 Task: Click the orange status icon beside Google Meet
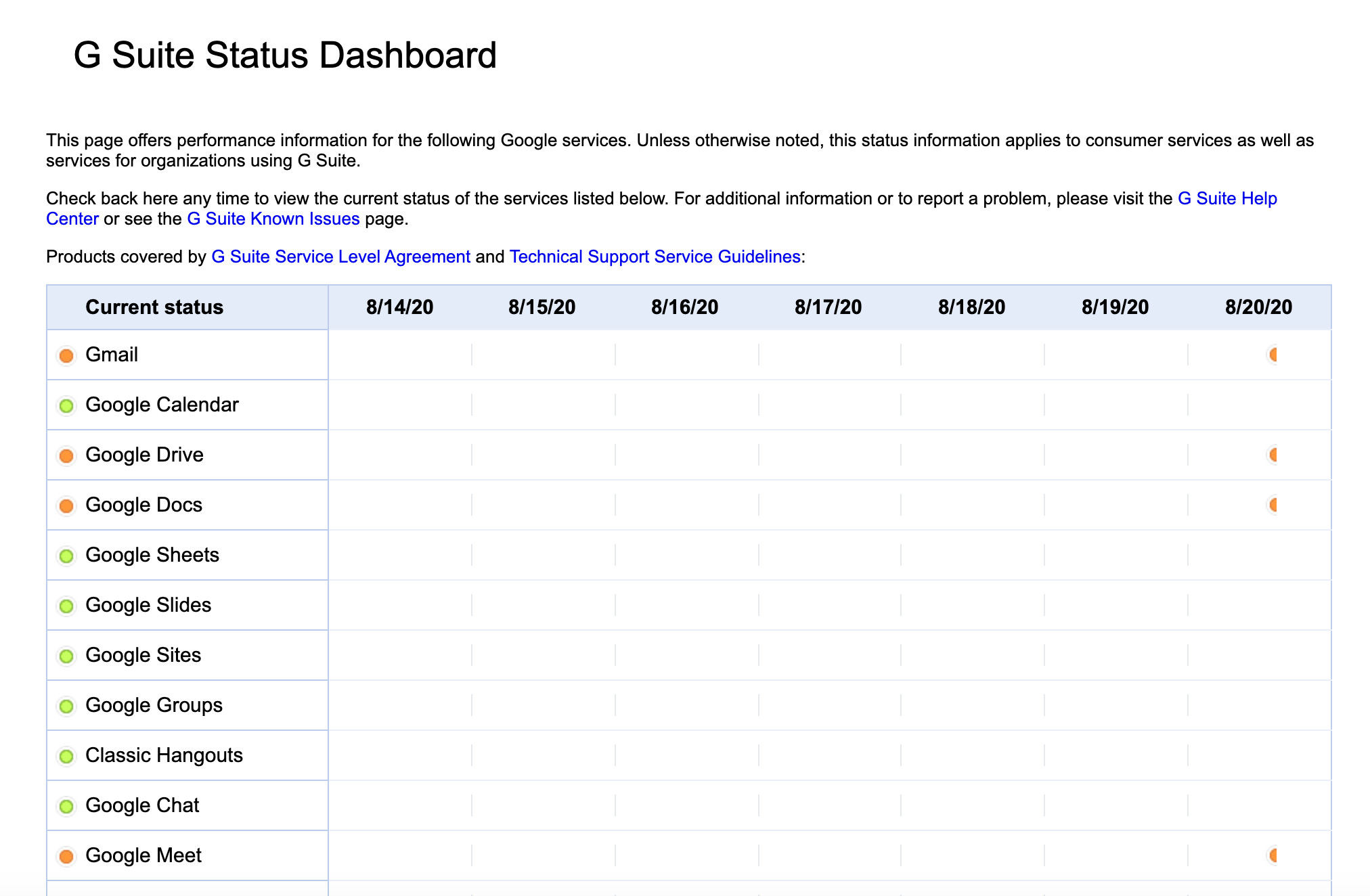(x=66, y=856)
